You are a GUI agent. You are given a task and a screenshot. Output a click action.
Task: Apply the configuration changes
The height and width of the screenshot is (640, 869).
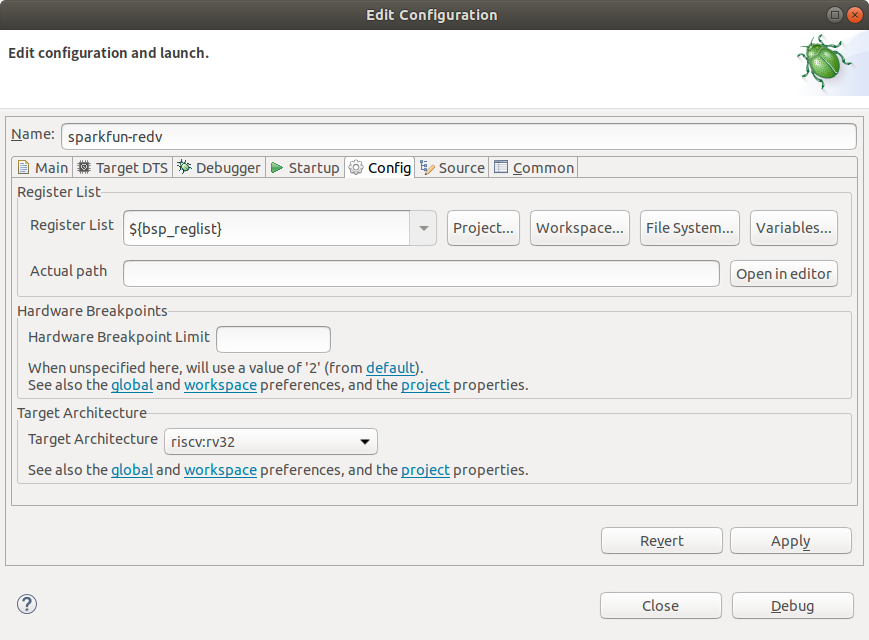790,541
